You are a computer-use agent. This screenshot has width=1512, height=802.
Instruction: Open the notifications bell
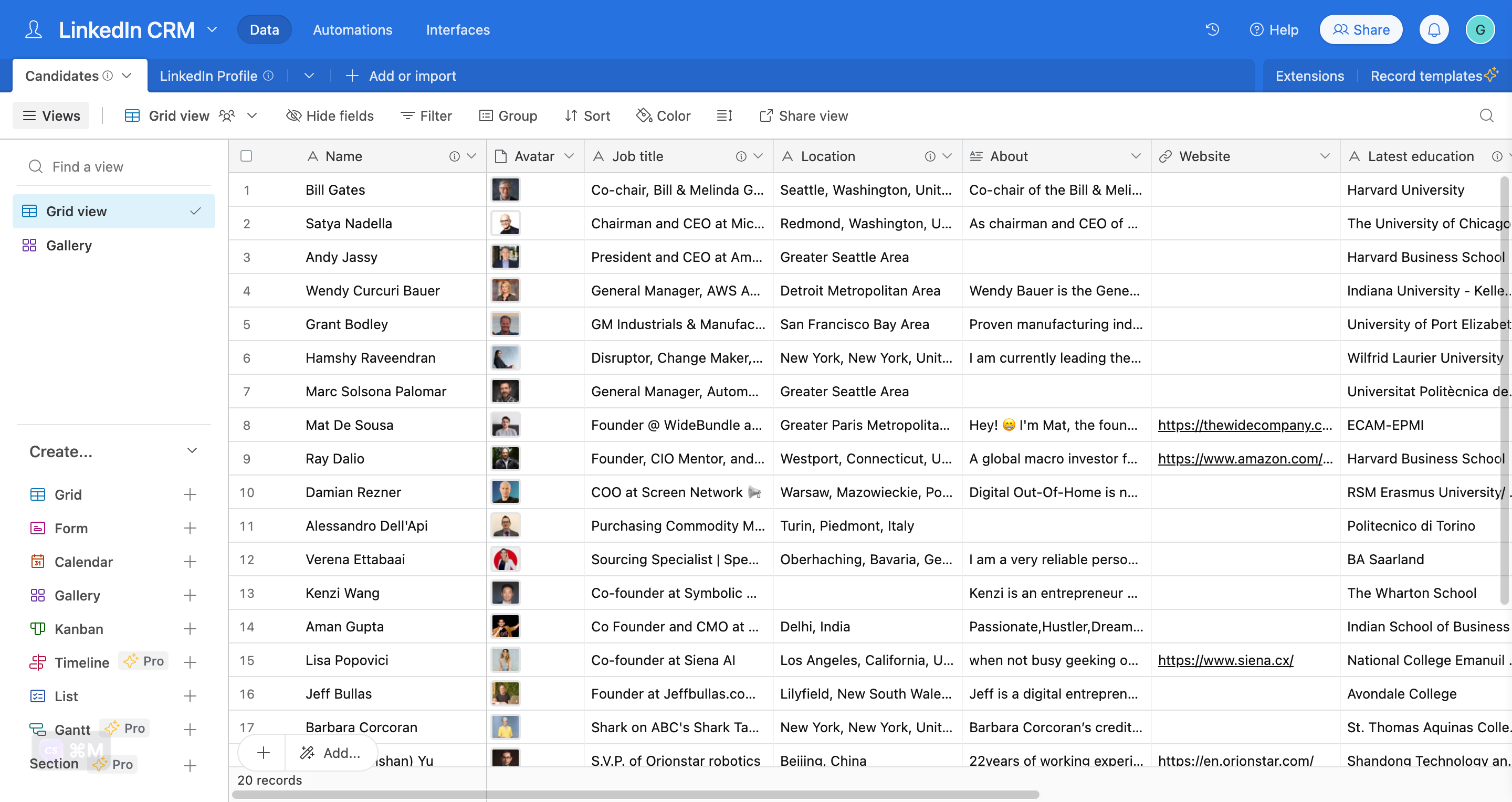1434,29
